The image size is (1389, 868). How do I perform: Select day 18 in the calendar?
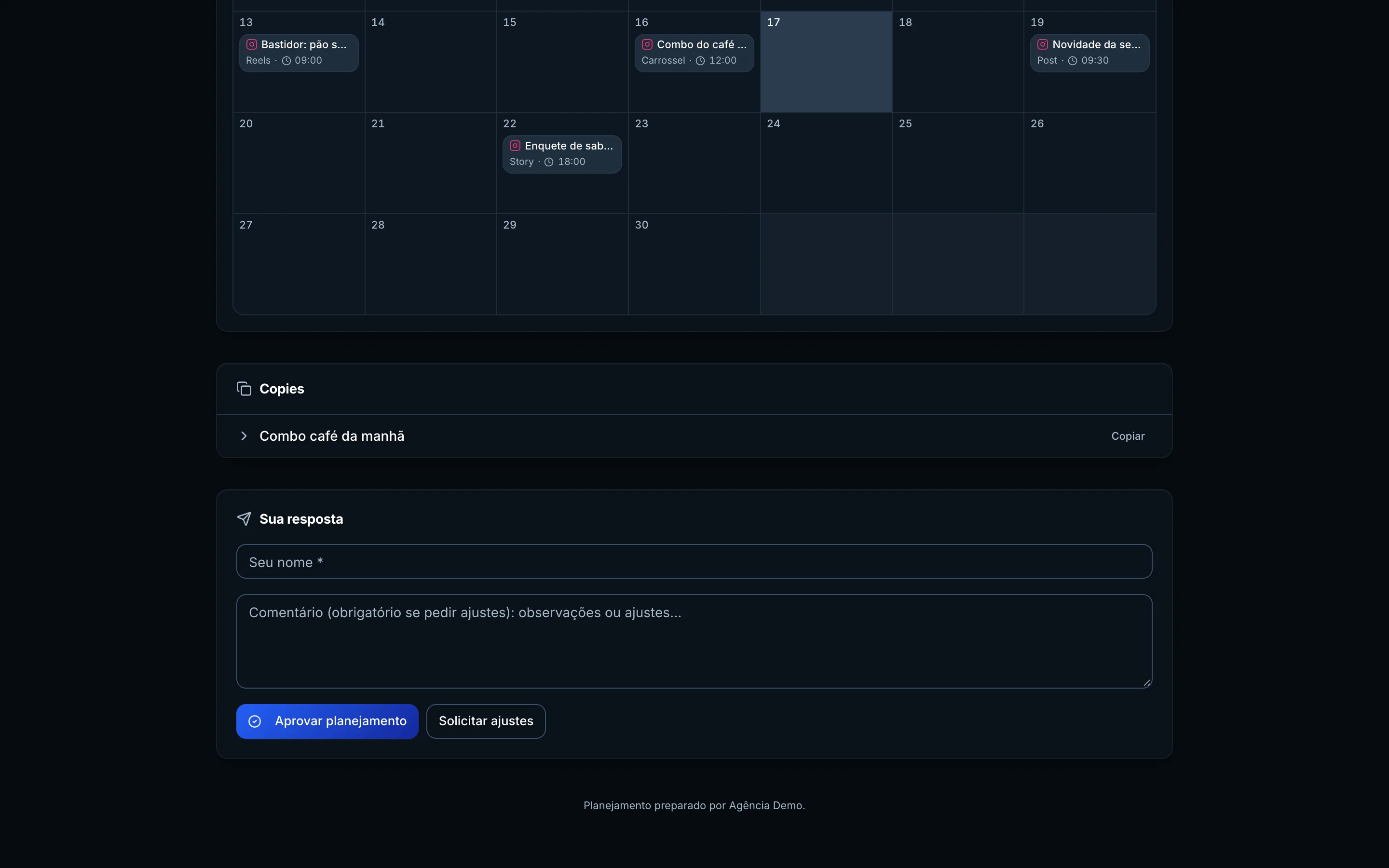(x=958, y=62)
